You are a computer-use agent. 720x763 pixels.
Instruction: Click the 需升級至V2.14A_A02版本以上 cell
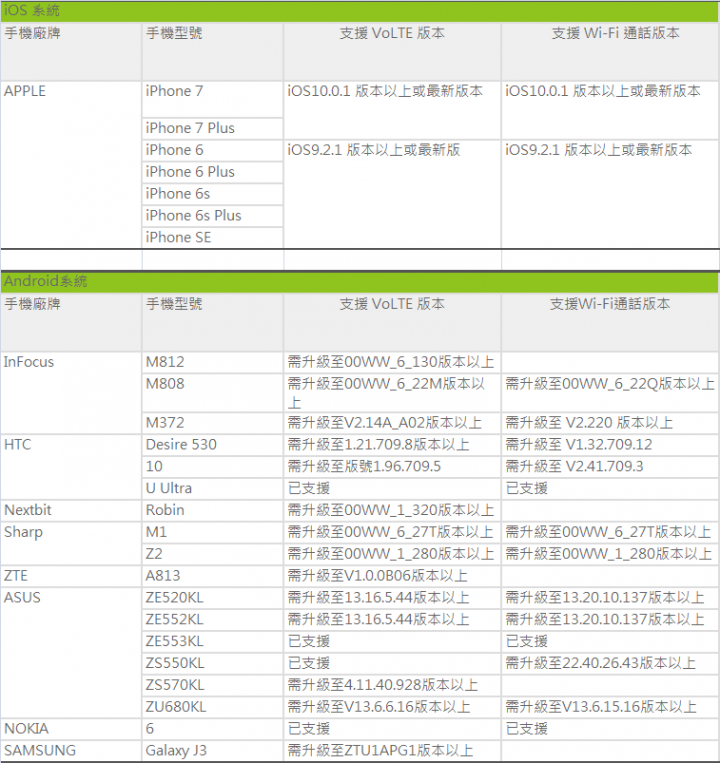[x=392, y=423]
